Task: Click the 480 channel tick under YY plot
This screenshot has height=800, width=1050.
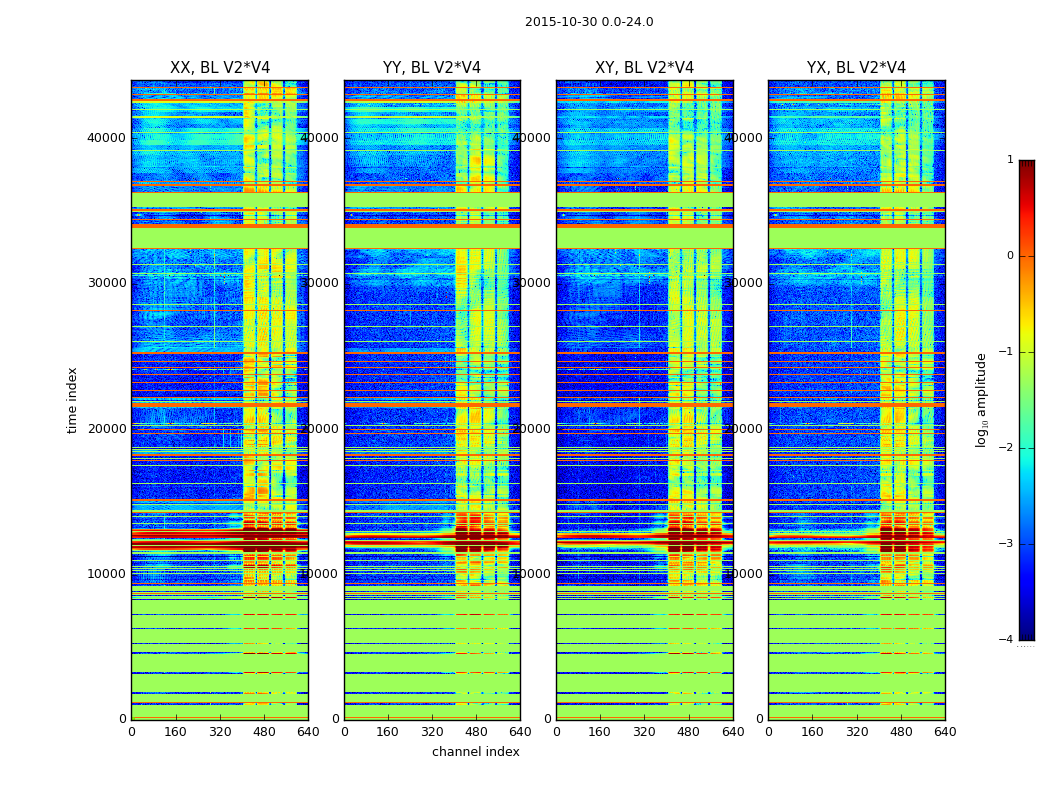Action: pos(476,732)
